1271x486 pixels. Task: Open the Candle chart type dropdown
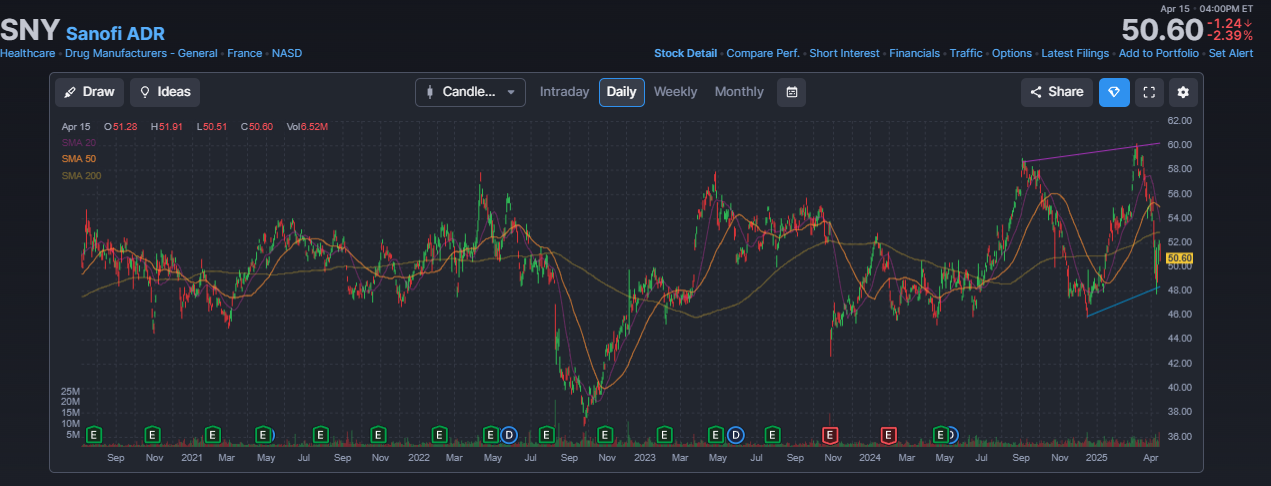[x=470, y=92]
